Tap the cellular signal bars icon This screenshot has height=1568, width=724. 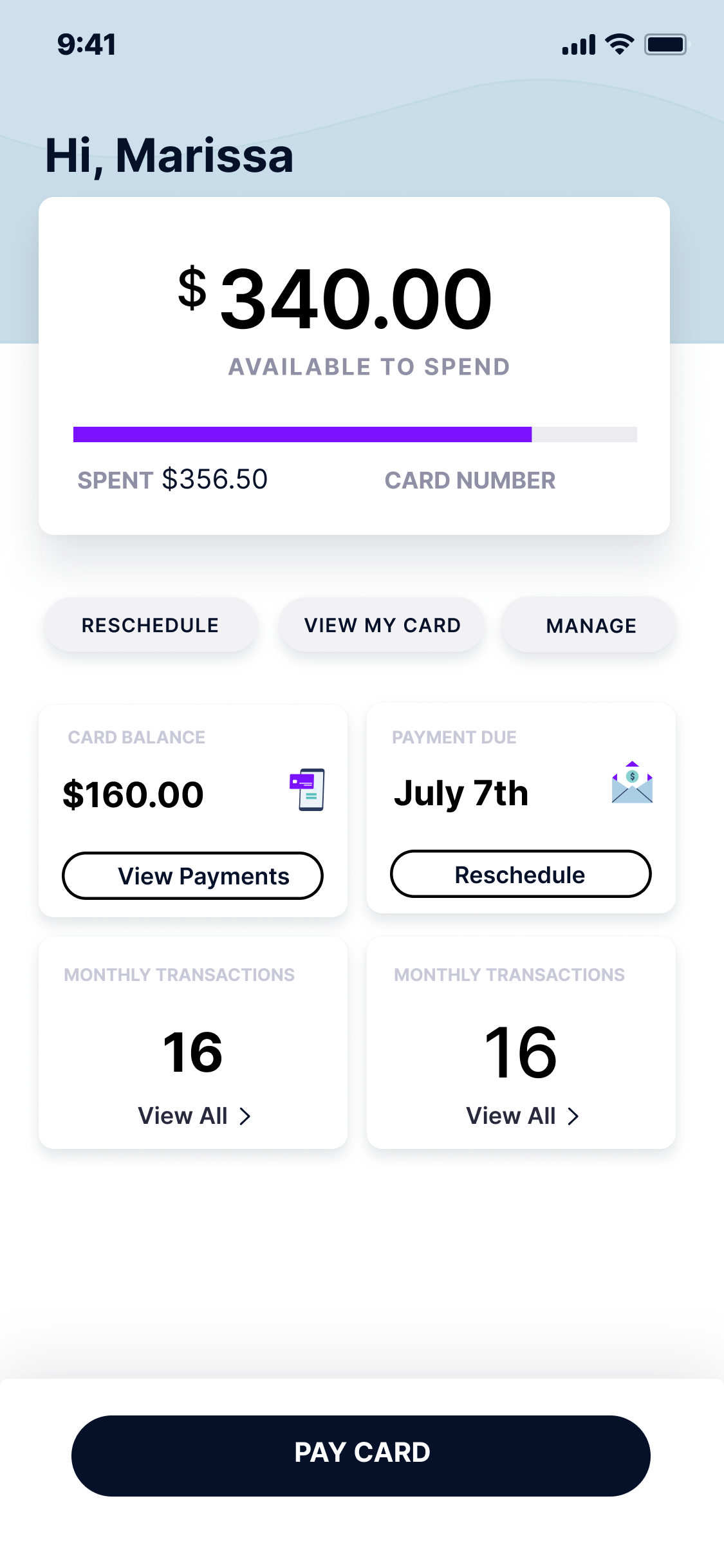point(579,45)
